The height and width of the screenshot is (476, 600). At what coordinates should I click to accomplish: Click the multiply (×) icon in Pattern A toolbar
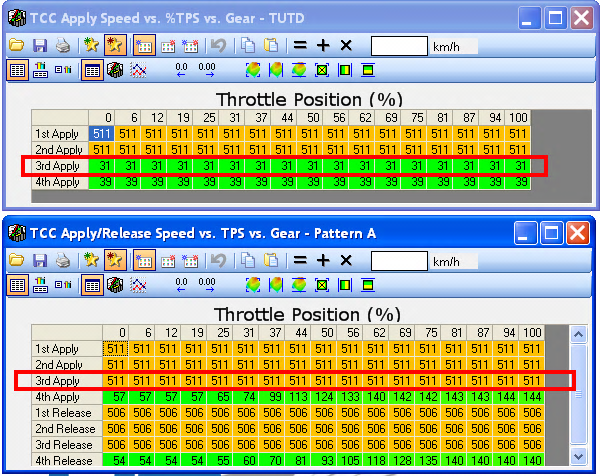click(346, 260)
